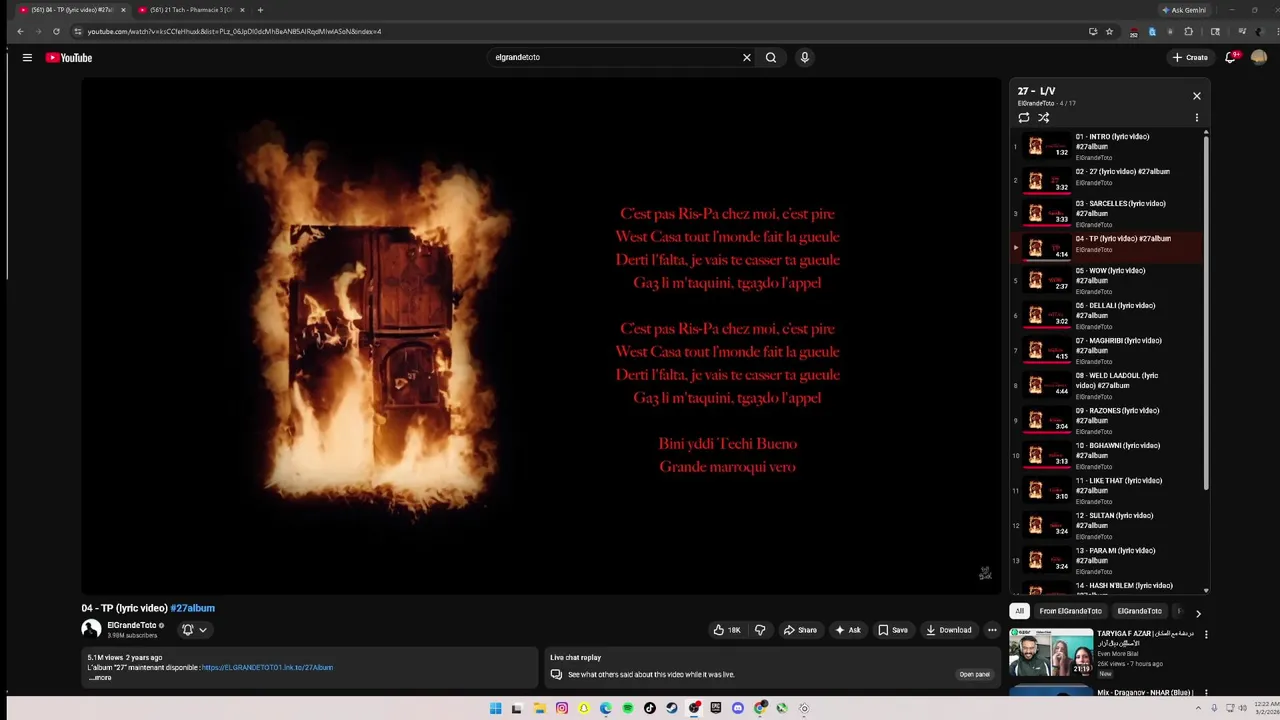Open the subscription notification bell dropdown

[194, 630]
